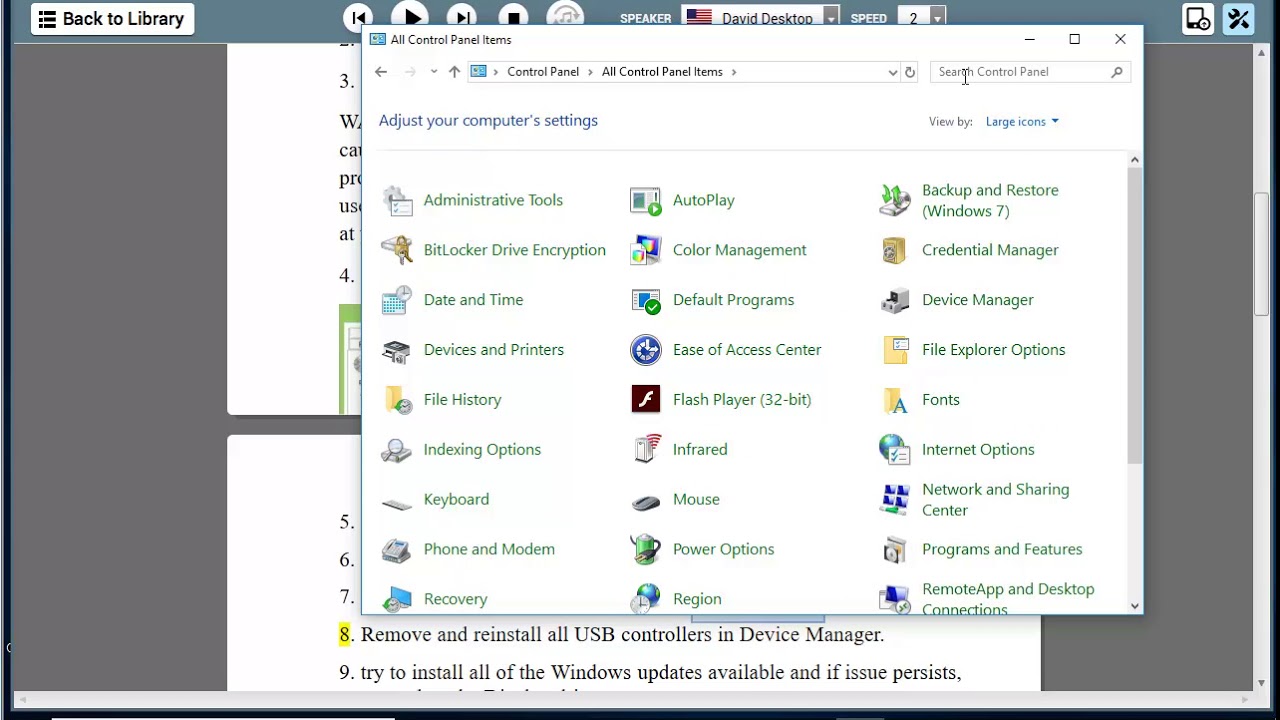Viewport: 1280px width, 720px height.
Task: Open Administrative Tools icon
Action: [x=397, y=200]
